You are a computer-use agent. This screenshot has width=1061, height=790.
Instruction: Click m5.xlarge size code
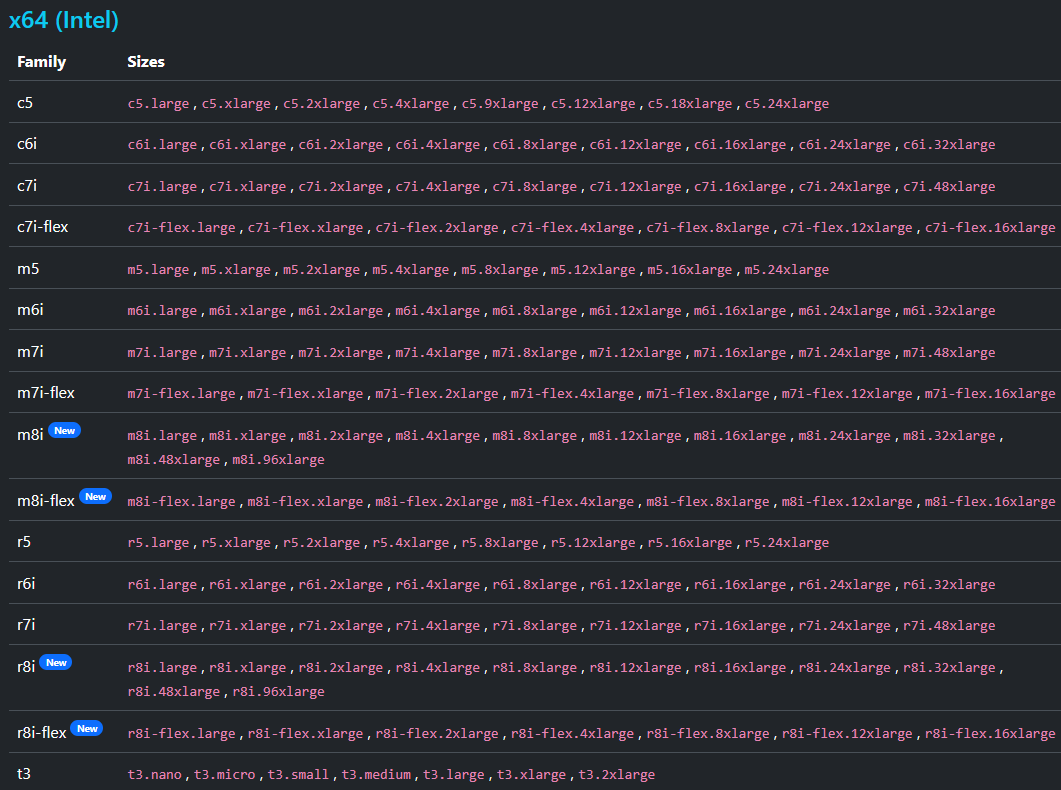point(235,270)
